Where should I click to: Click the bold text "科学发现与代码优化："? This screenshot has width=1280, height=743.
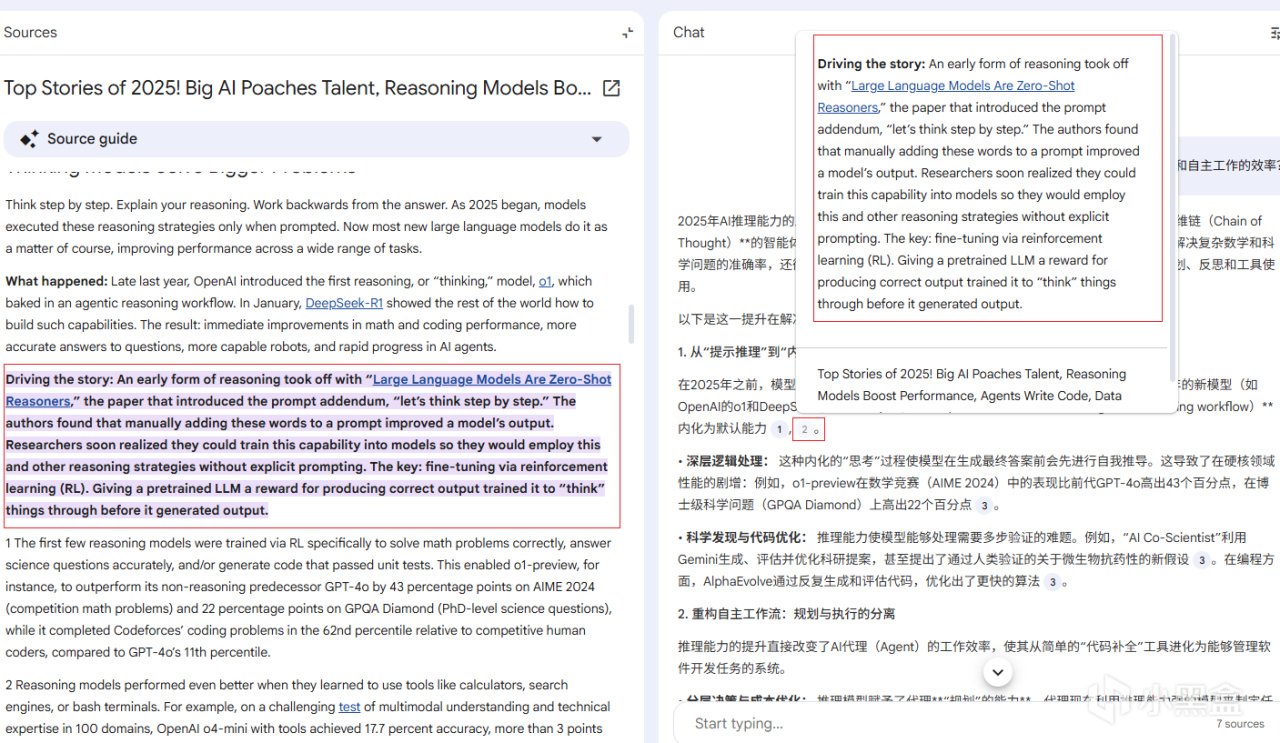pos(747,538)
